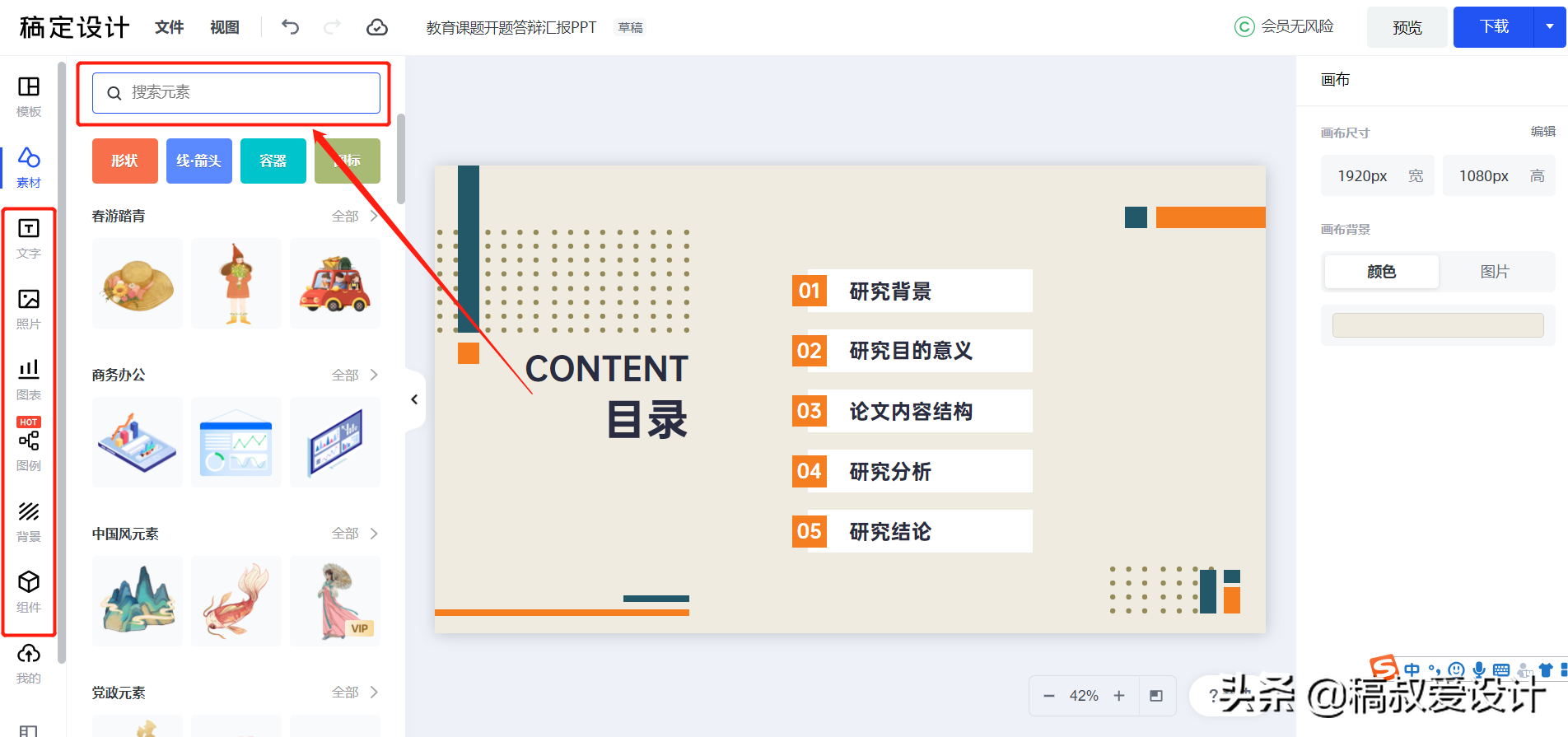Click the redo arrow icon
Screen dimensions: 1568x737
tap(333, 27)
